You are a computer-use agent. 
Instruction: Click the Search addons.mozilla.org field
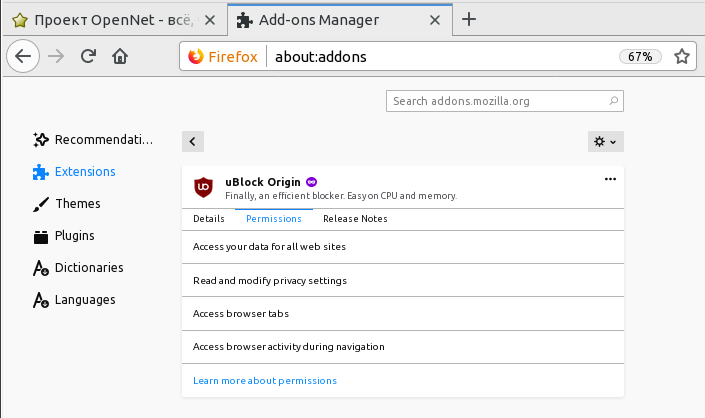498,101
